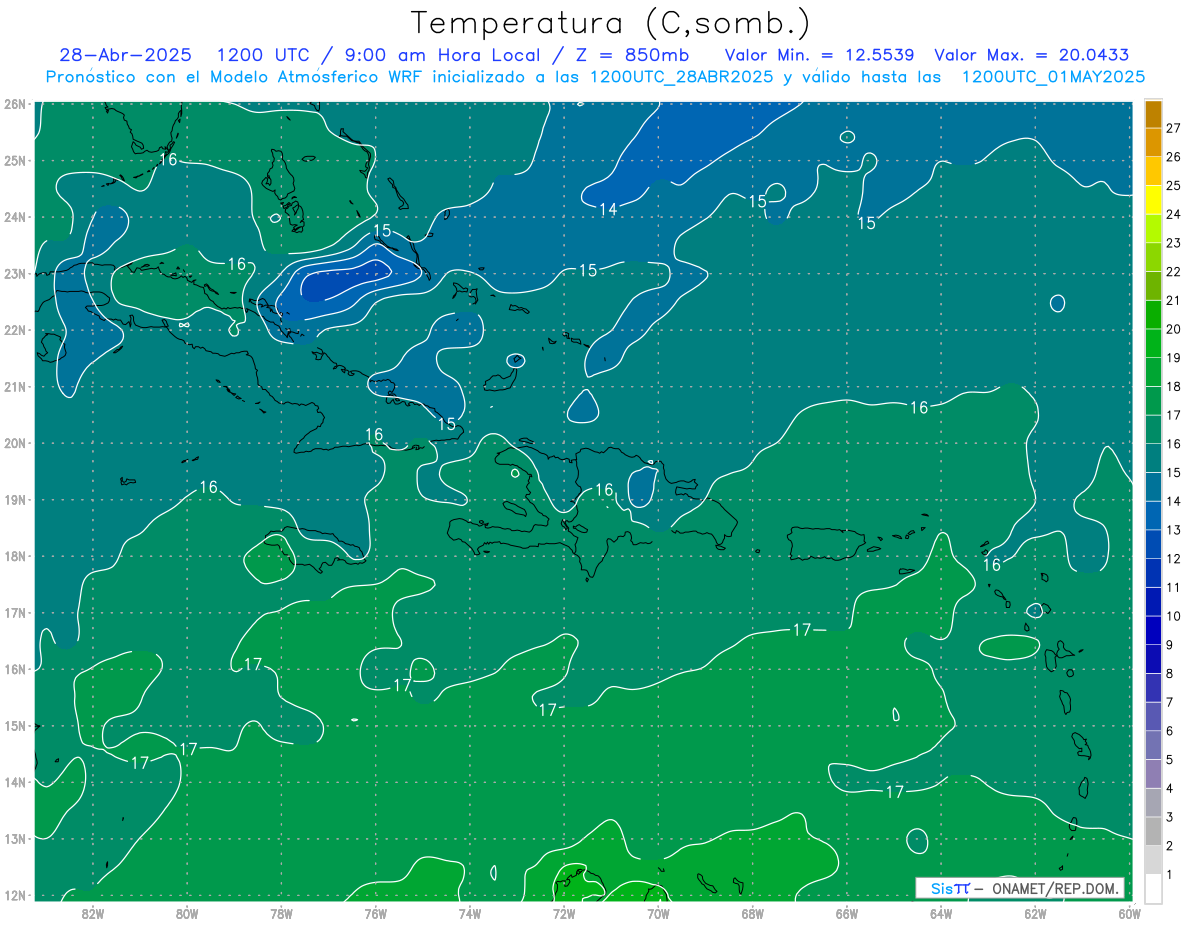This screenshot has width=1200, height=927.
Task: Click the "14N" latitude axis label
Action: pyautogui.click(x=14, y=782)
